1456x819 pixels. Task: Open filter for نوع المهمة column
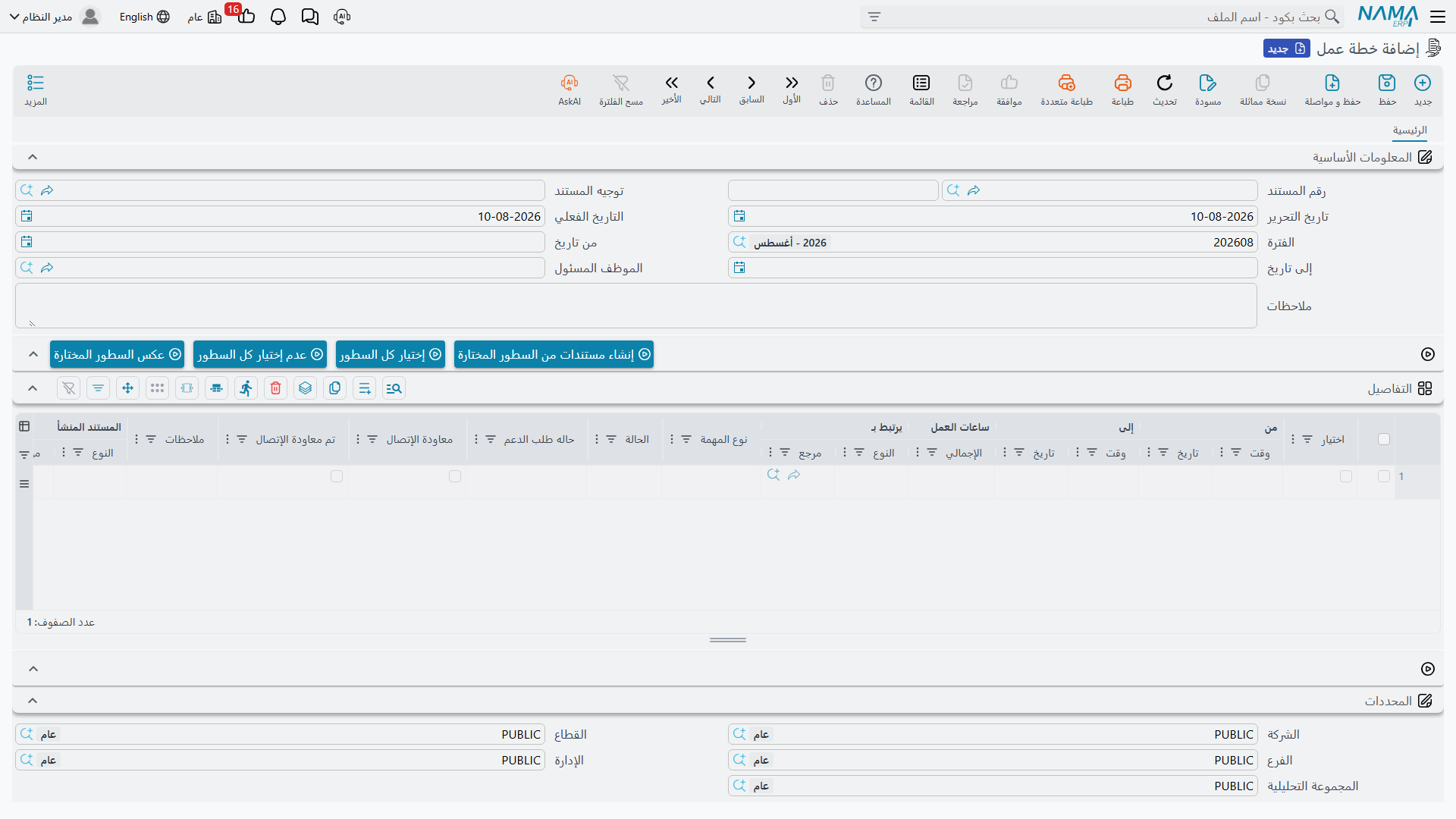(686, 439)
